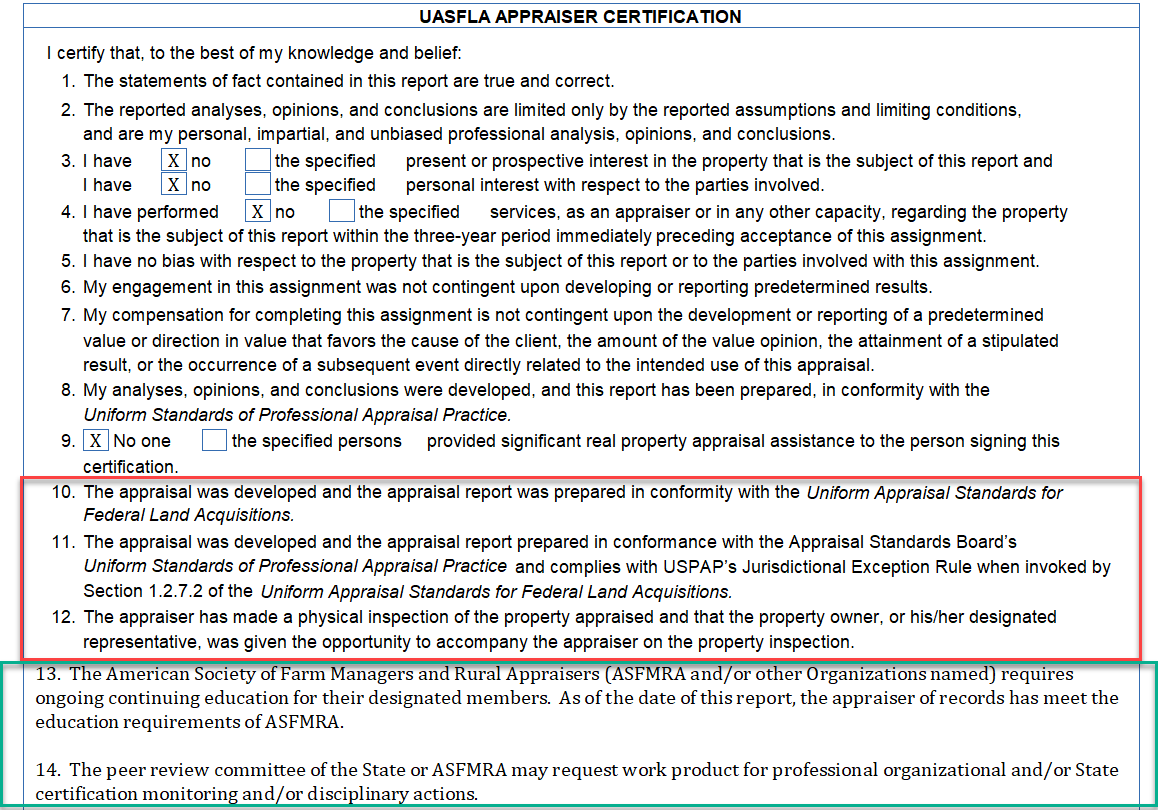Select item 12 physical inspection statement
Viewport: 1158px width, 810px height.
(x=570, y=628)
